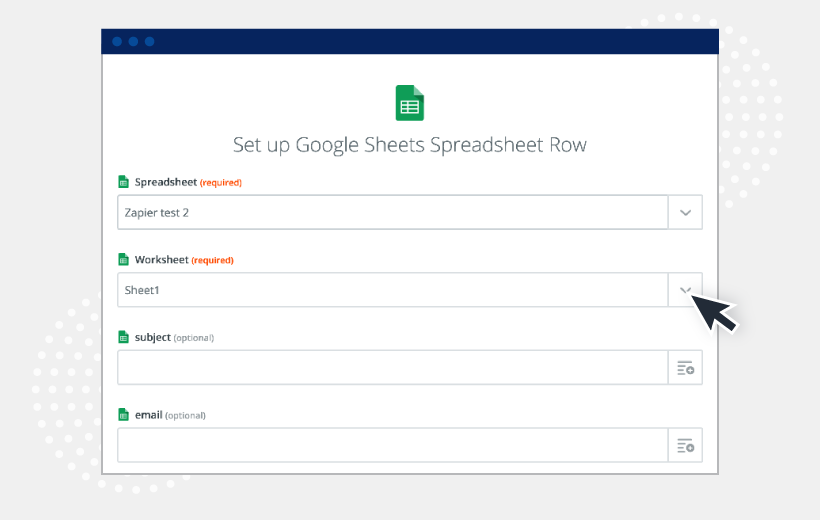Click the second window control dot
Image resolution: width=820 pixels, height=520 pixels.
133,41
